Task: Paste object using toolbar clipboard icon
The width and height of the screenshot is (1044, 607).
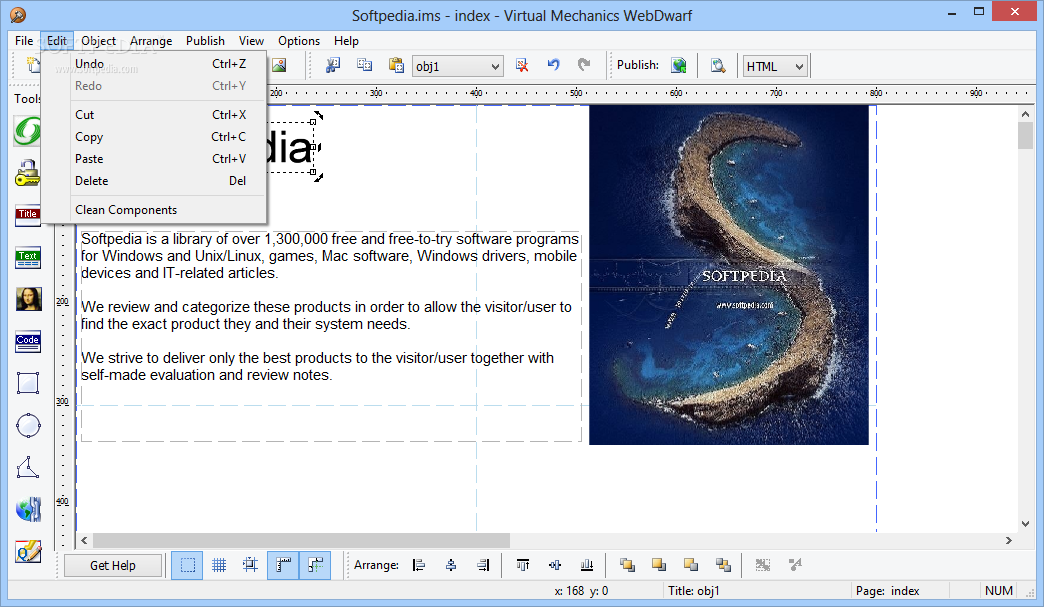Action: [396, 65]
